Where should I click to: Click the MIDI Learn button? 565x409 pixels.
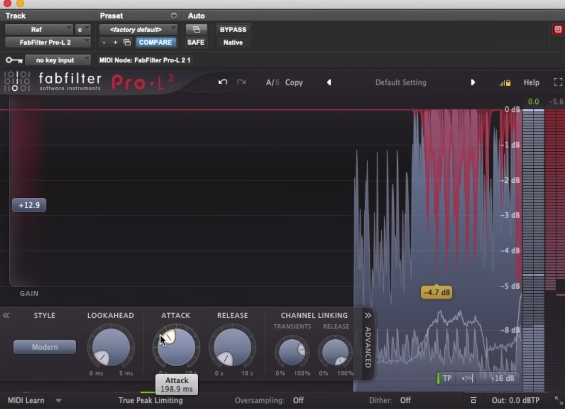click(x=26, y=400)
